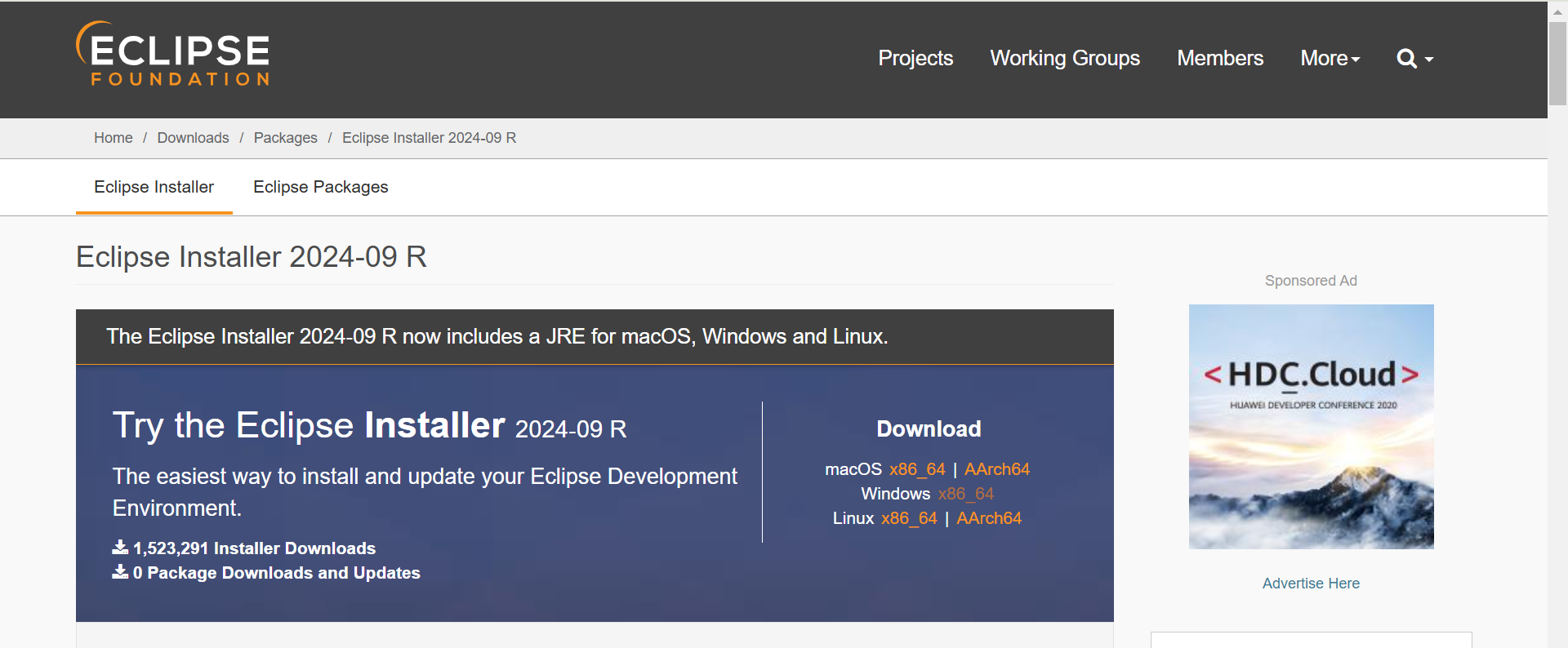
Task: Click the 1,523,291 Installer Downloads text
Action: 254,548
